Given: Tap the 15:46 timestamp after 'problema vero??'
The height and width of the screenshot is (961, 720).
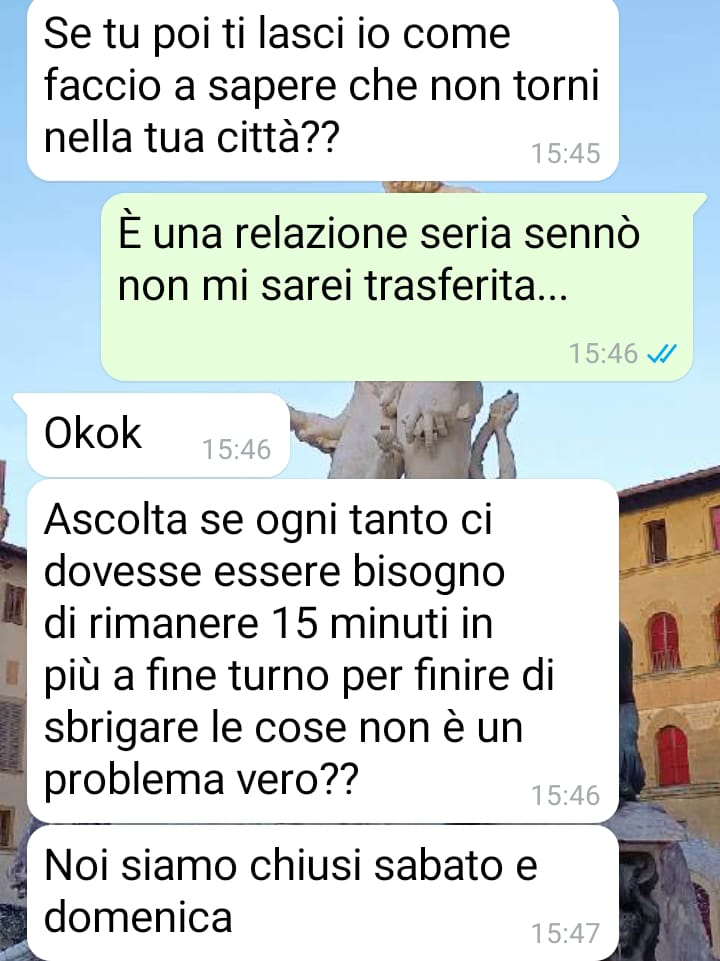Looking at the screenshot, I should click(565, 795).
